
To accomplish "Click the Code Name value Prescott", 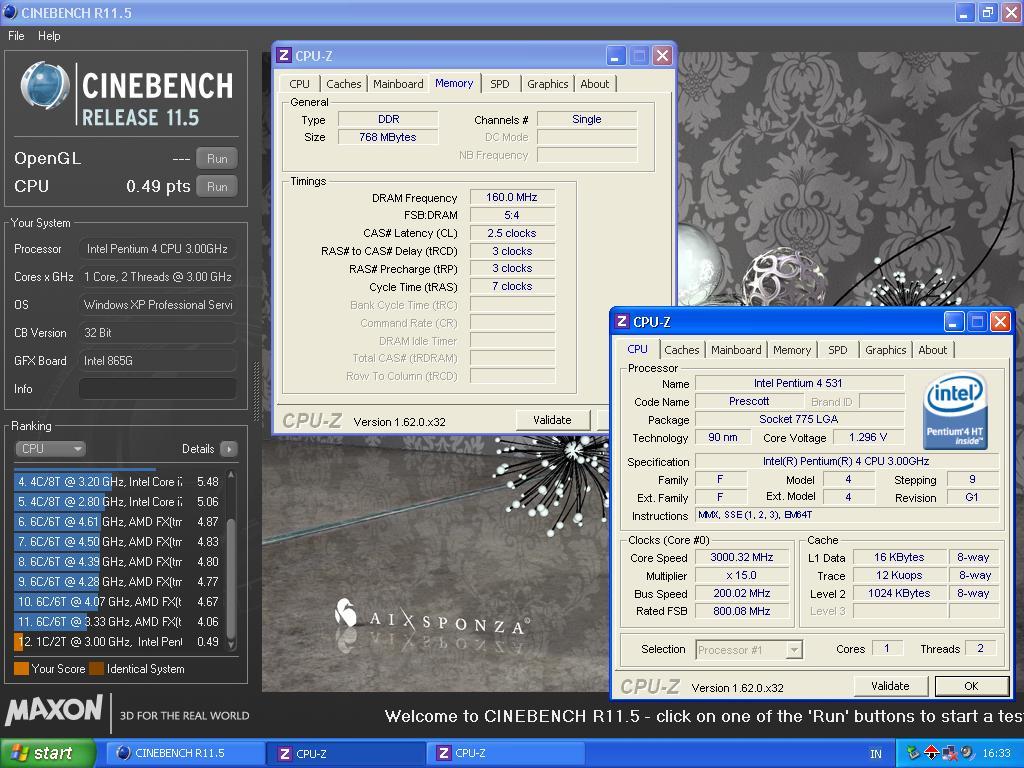I will (749, 401).
